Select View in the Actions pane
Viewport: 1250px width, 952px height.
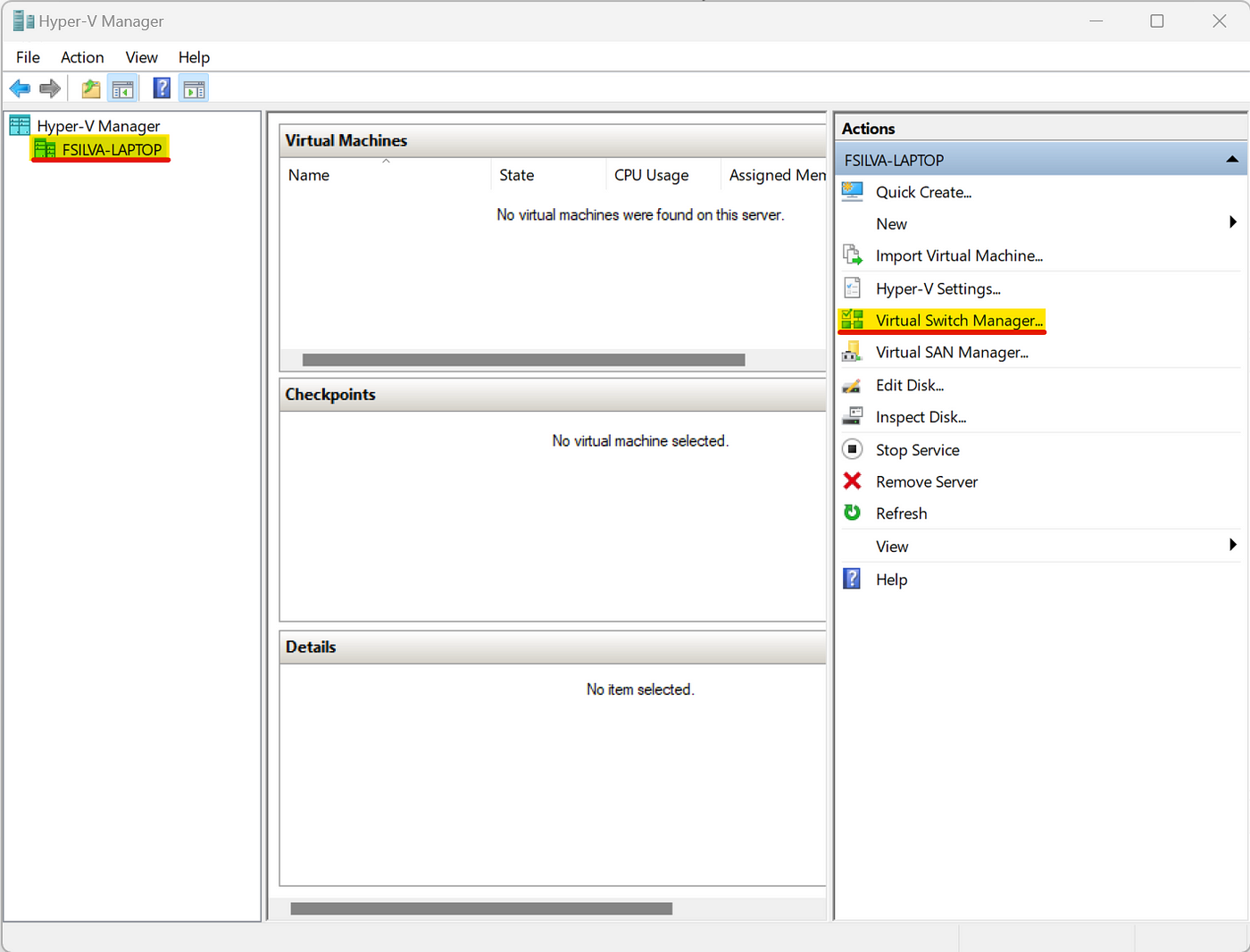tap(892, 547)
